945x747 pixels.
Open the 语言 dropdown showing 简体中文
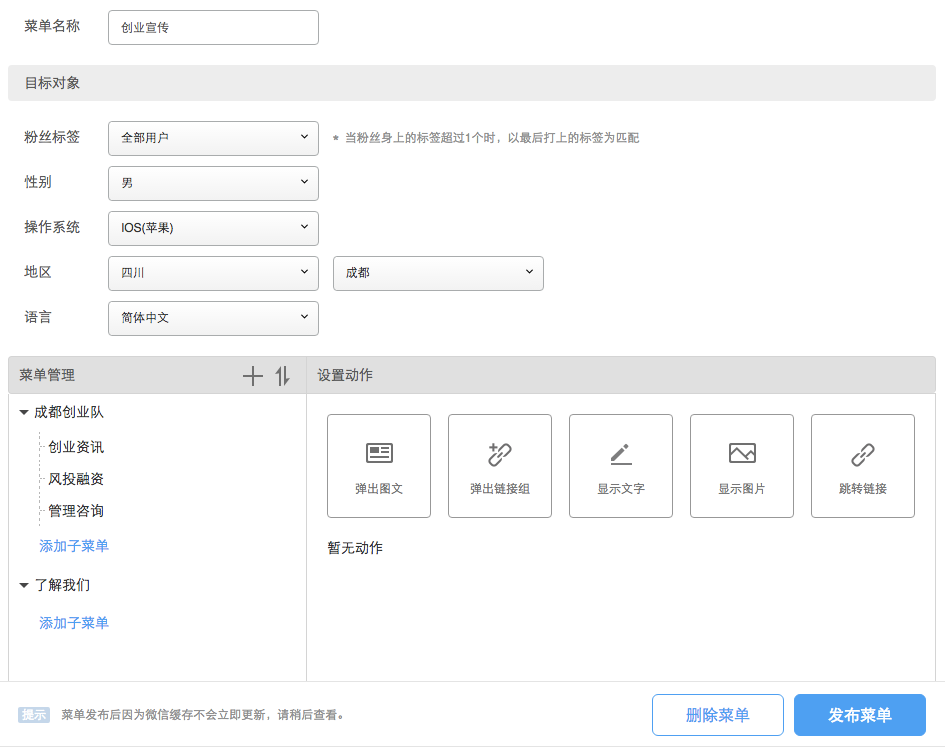[213, 318]
